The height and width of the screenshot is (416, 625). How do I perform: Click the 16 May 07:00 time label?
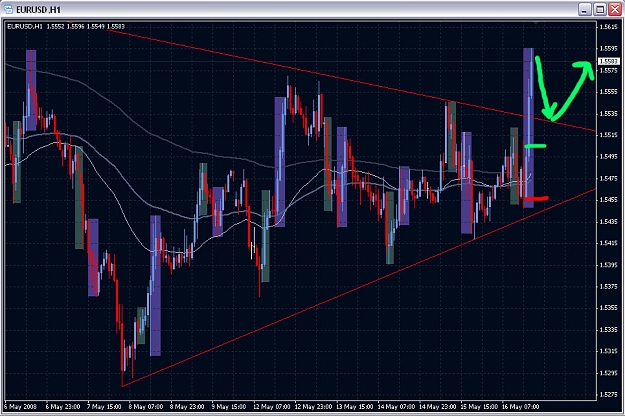(x=521, y=407)
